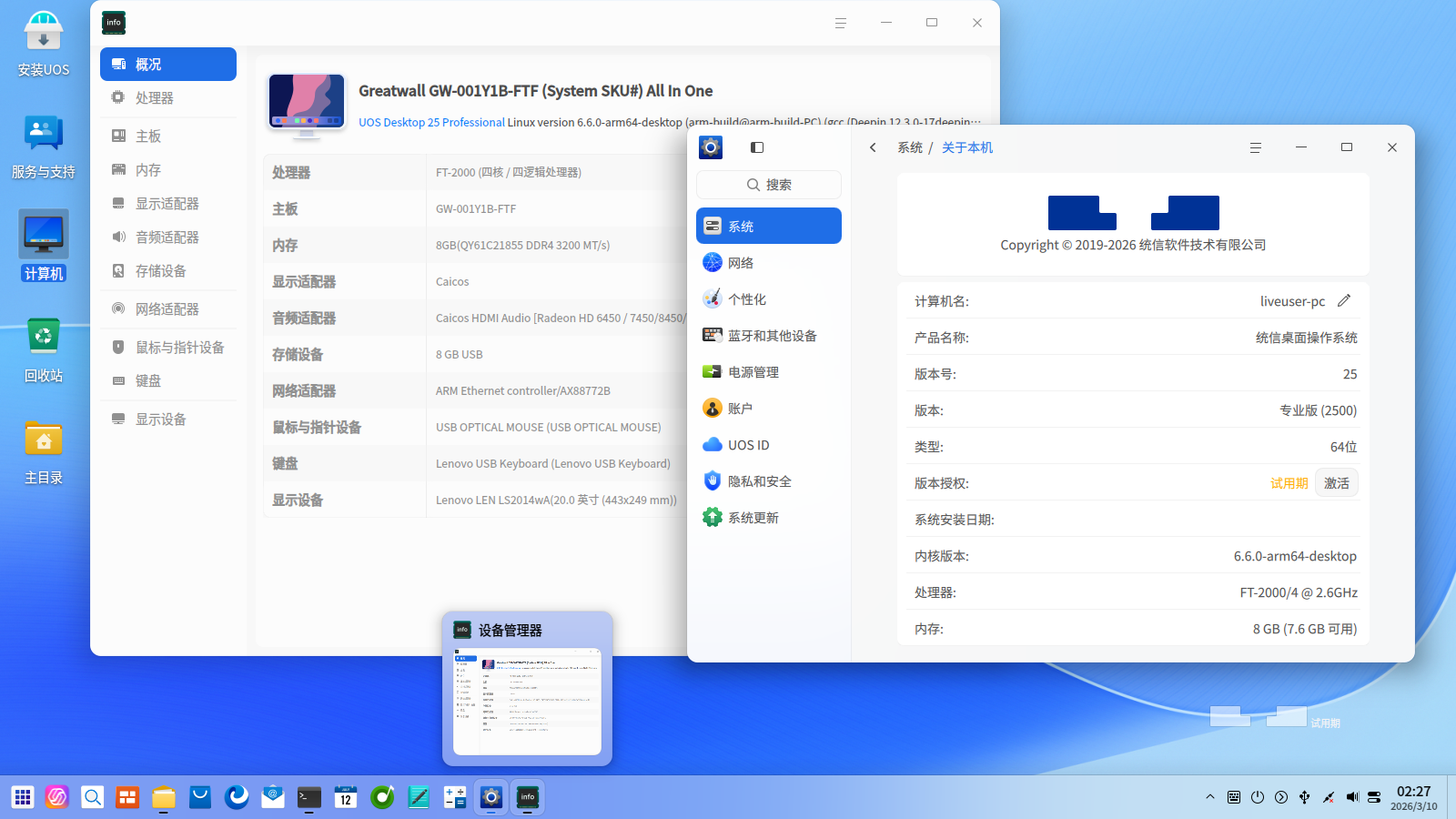The image size is (1456, 819).
Task: Select 存储设备 in Device Manager sidebar
Action: coord(168,271)
